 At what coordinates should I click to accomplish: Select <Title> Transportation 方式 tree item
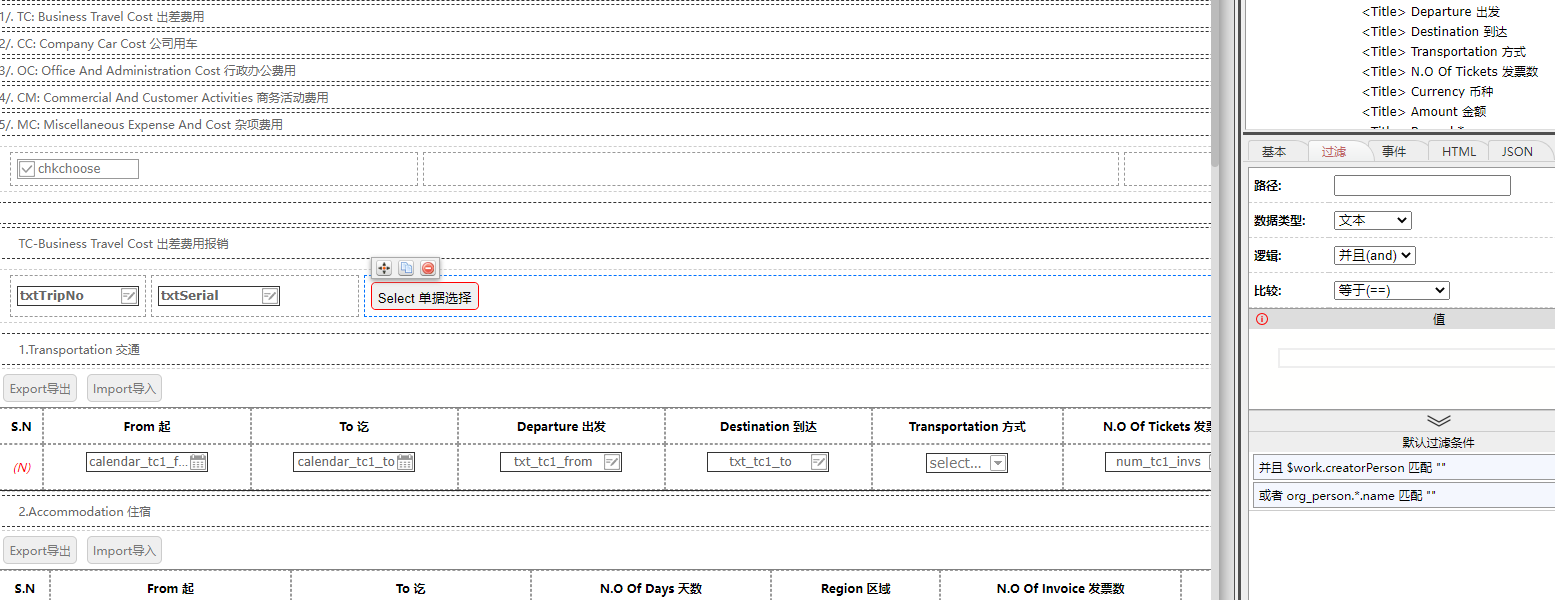click(x=1444, y=52)
